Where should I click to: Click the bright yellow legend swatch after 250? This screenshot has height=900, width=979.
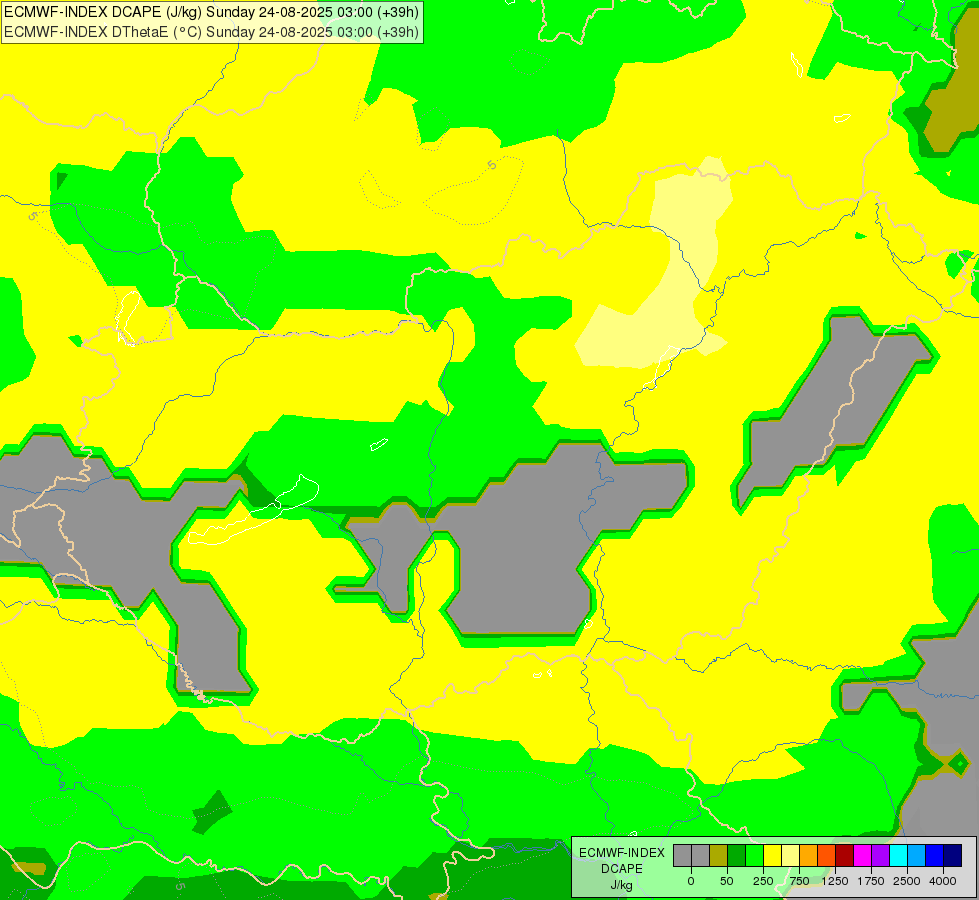[772, 856]
